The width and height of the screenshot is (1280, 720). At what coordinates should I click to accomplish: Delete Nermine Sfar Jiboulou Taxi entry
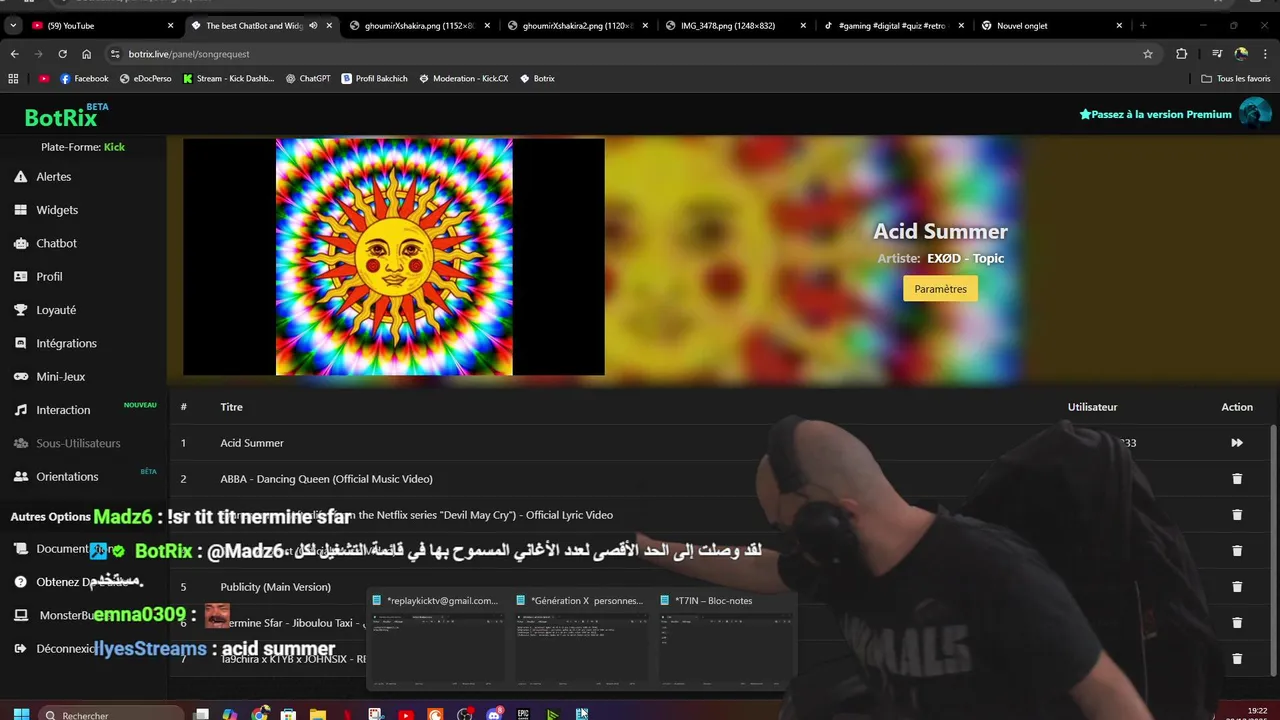pos(1237,623)
